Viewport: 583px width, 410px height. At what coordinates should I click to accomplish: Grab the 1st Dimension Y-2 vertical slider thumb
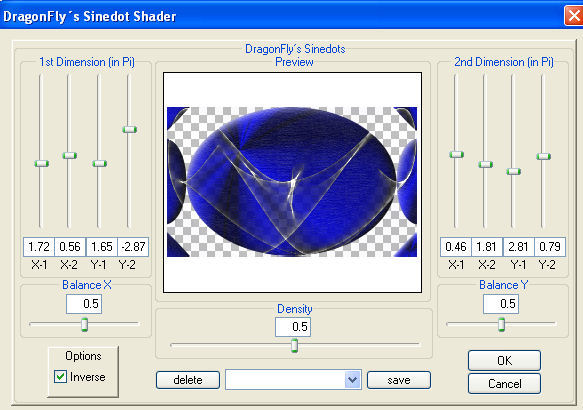[130, 129]
